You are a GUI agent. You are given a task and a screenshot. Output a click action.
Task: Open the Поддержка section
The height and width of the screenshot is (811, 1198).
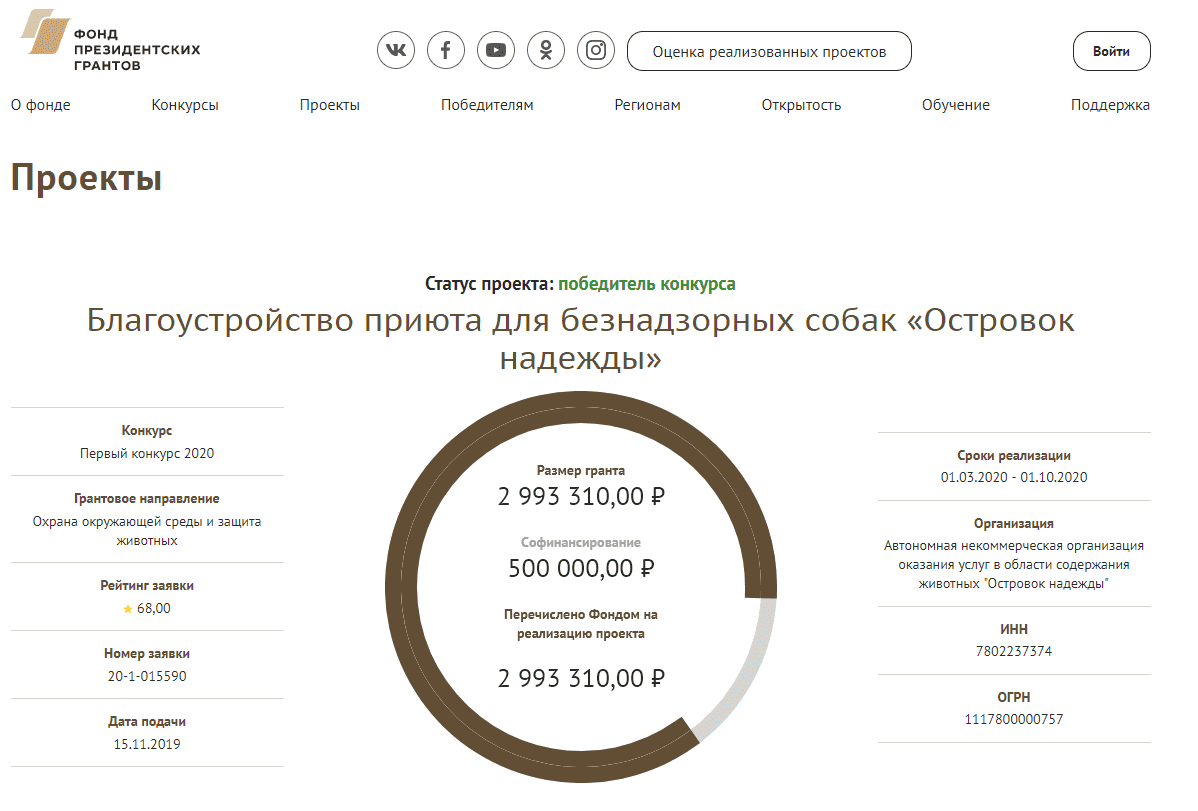pyautogui.click(x=1110, y=105)
